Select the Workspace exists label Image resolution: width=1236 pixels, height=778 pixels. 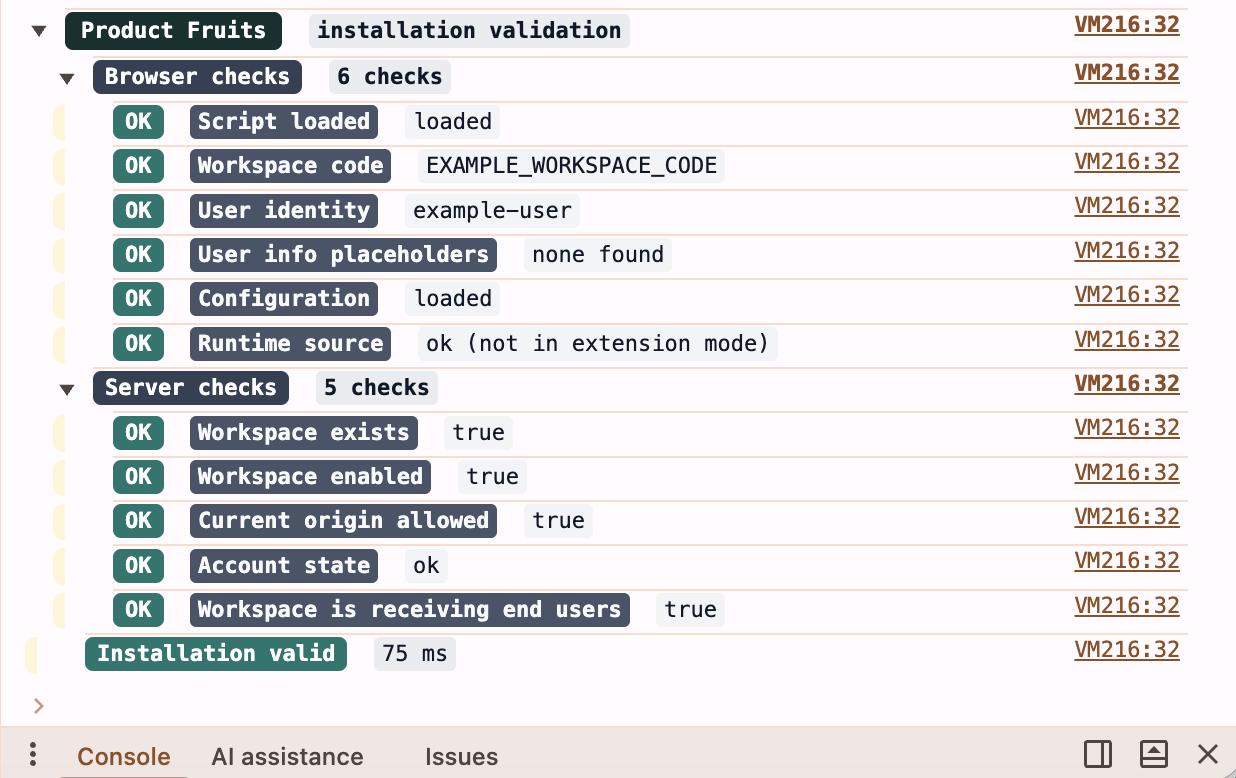304,433
